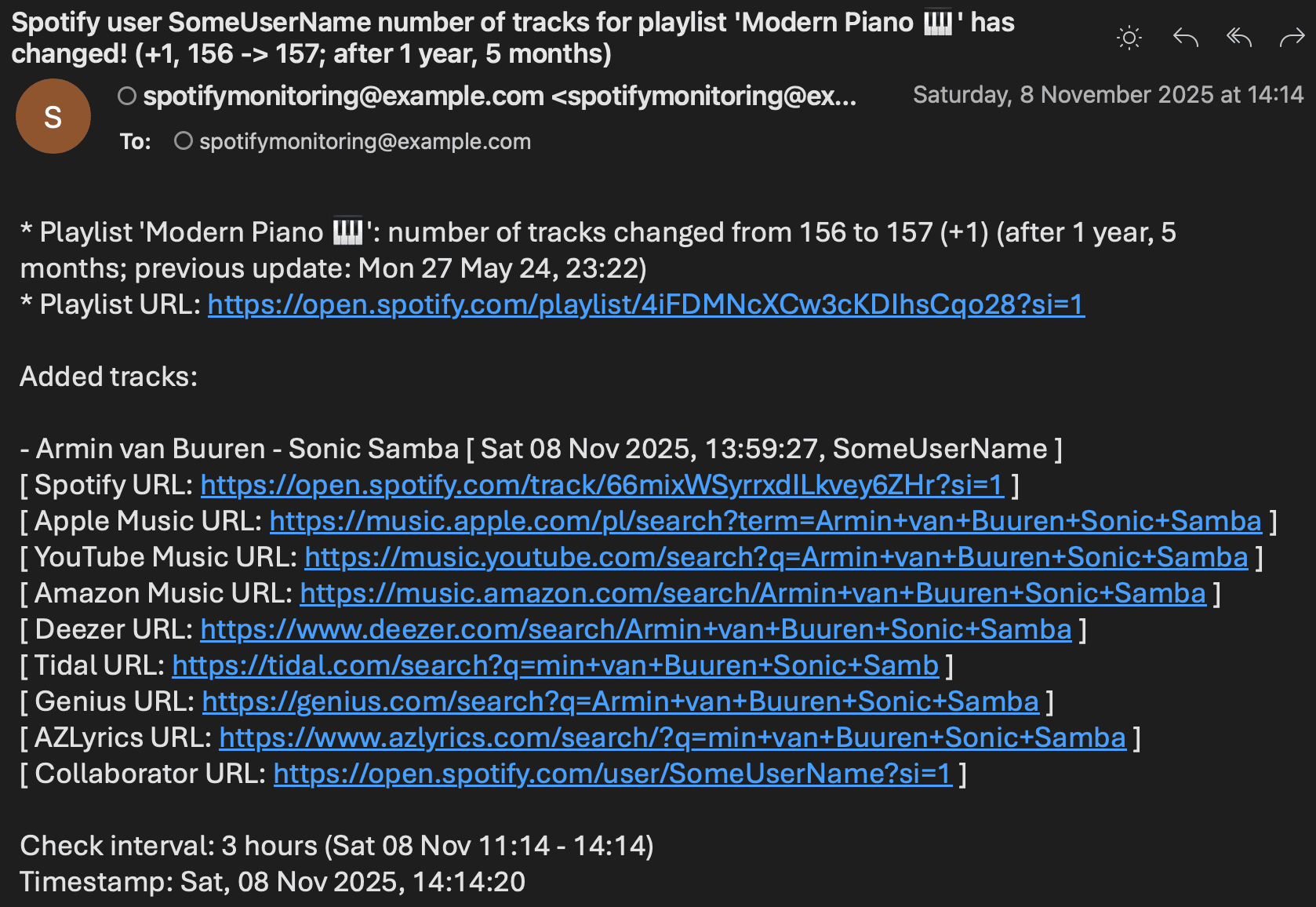Open the Spotify track link for Sonic Samba
The height and width of the screenshot is (907, 1316).
coord(602,485)
